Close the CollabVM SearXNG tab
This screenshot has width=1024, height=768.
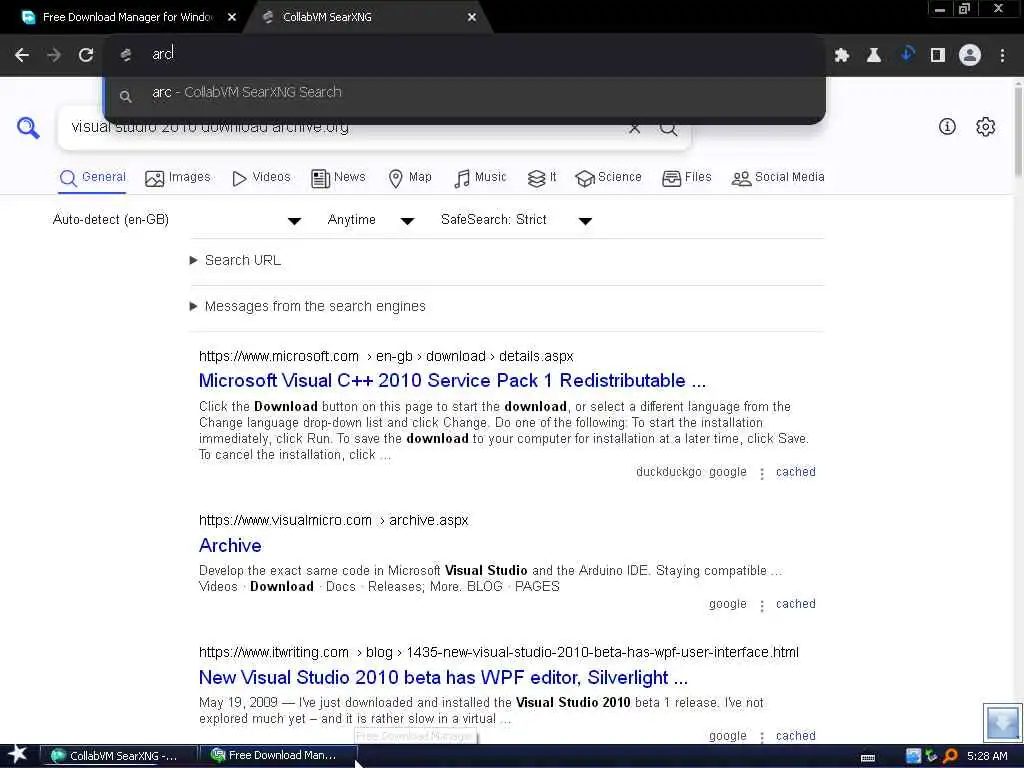coord(472,17)
